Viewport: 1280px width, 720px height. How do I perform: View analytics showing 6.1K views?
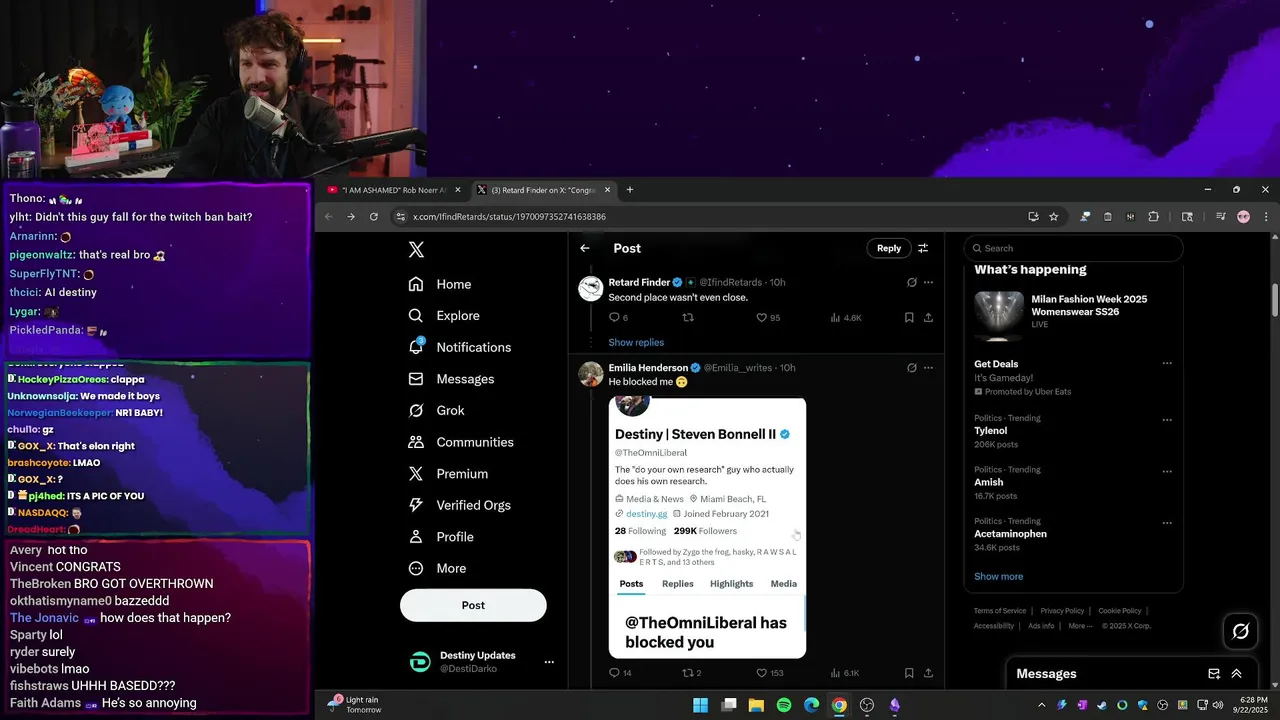point(845,673)
